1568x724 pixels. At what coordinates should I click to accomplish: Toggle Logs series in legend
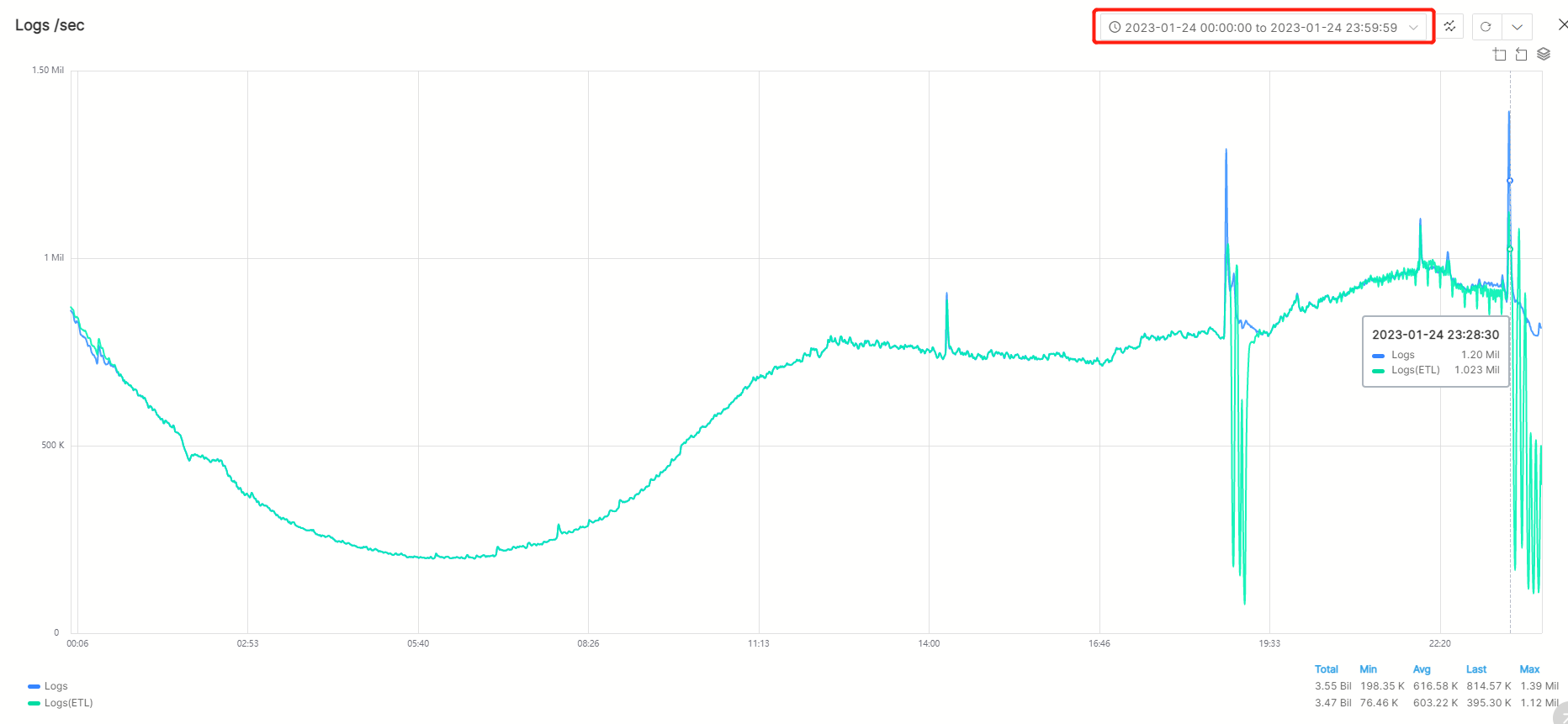coord(56,686)
